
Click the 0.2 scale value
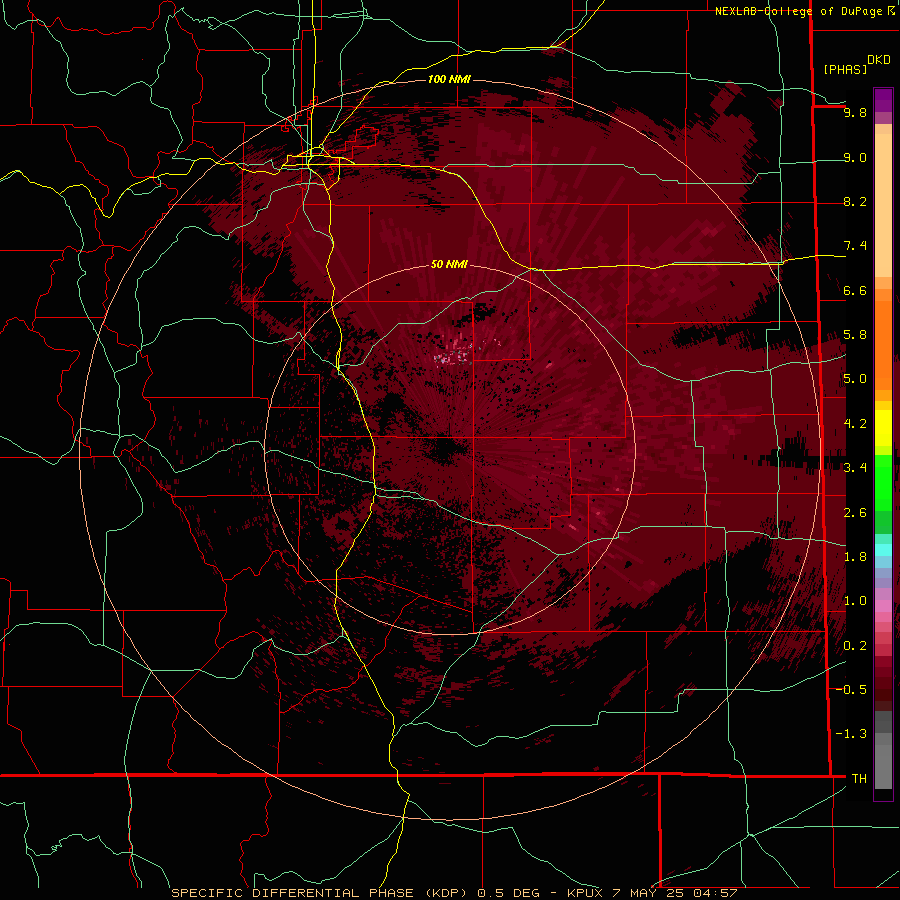[x=855, y=646]
